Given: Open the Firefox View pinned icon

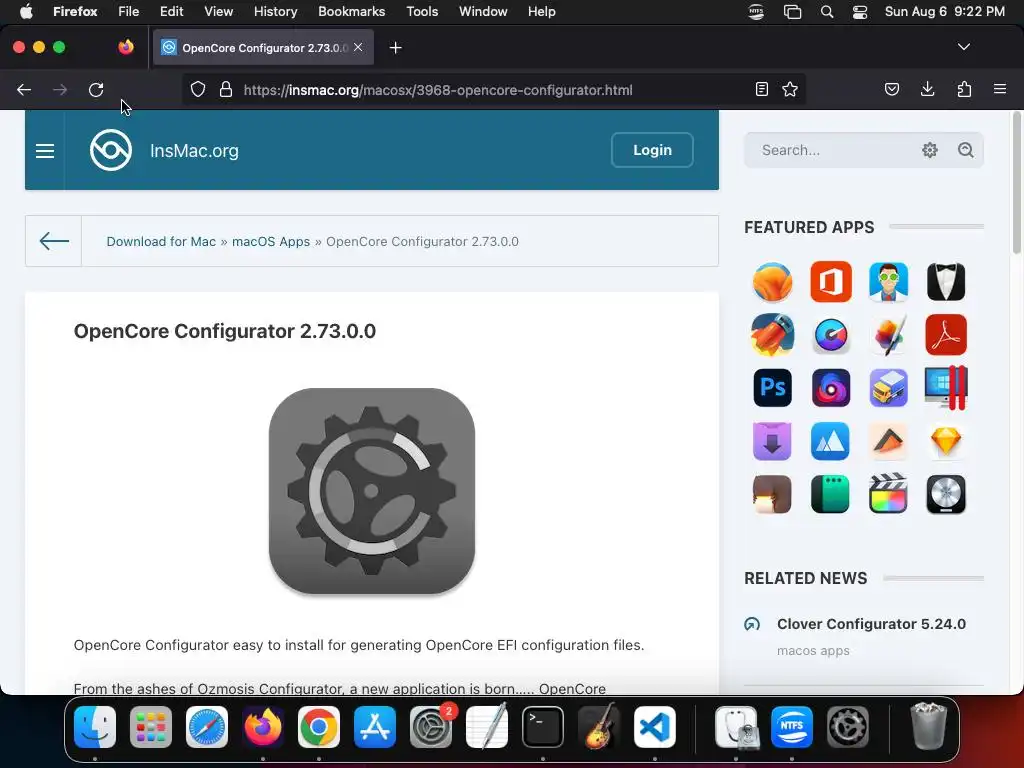Looking at the screenshot, I should [x=126, y=47].
